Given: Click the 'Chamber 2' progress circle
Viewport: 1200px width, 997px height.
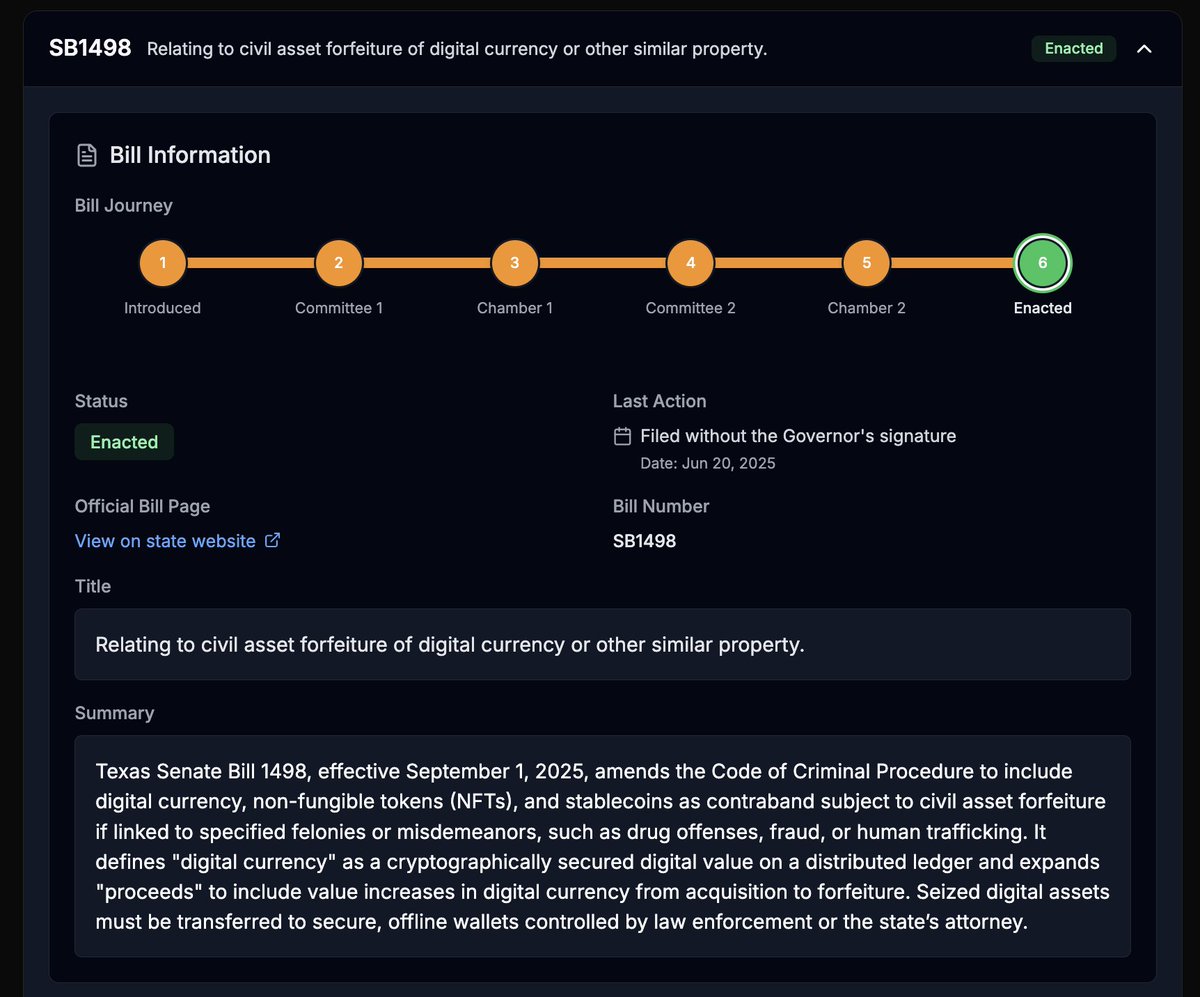Looking at the screenshot, I should 866,263.
